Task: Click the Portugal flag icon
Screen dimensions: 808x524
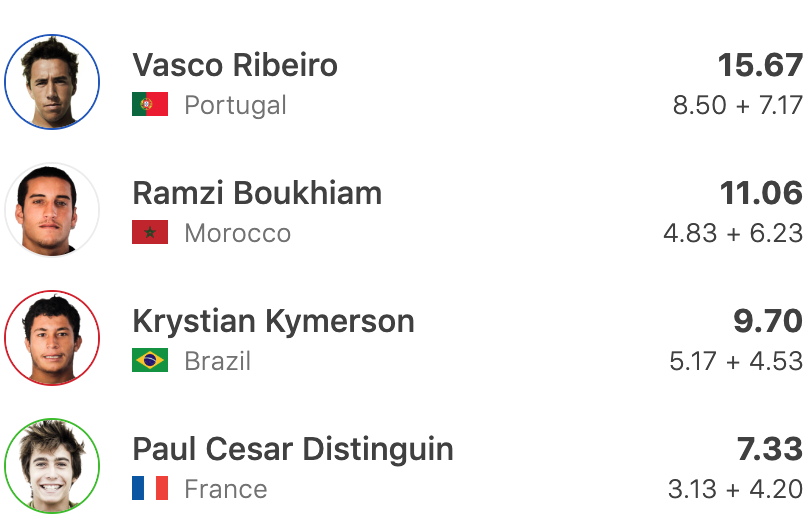Action: coord(150,105)
